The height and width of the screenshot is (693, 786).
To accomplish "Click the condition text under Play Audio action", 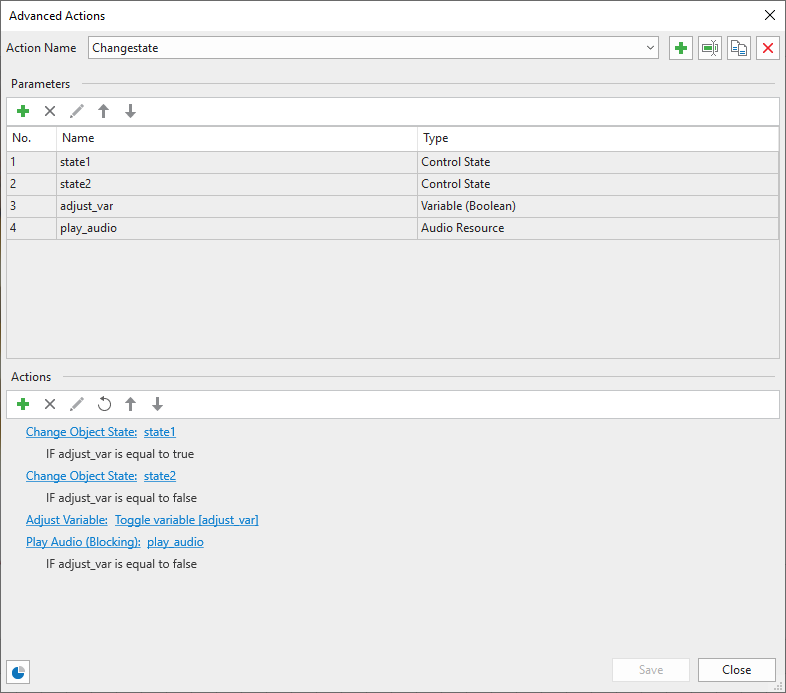I will [121, 564].
